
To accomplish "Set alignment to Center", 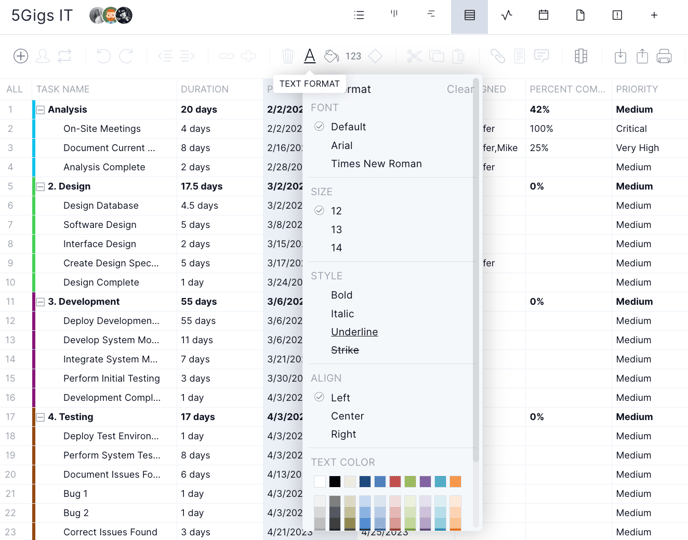I will point(347,416).
